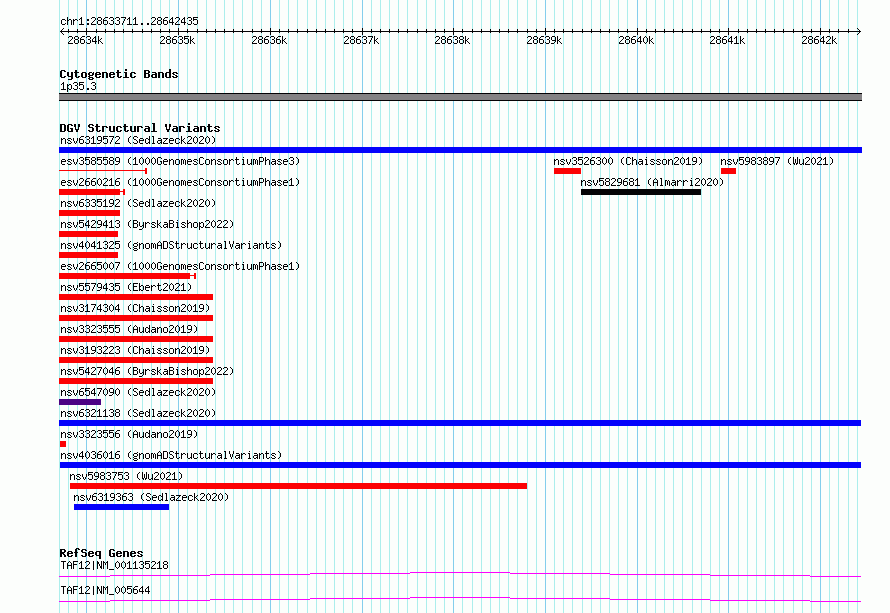Click the red nsv3323555 feature bar
The width and height of the screenshot is (890, 613).
pyautogui.click(x=136, y=339)
